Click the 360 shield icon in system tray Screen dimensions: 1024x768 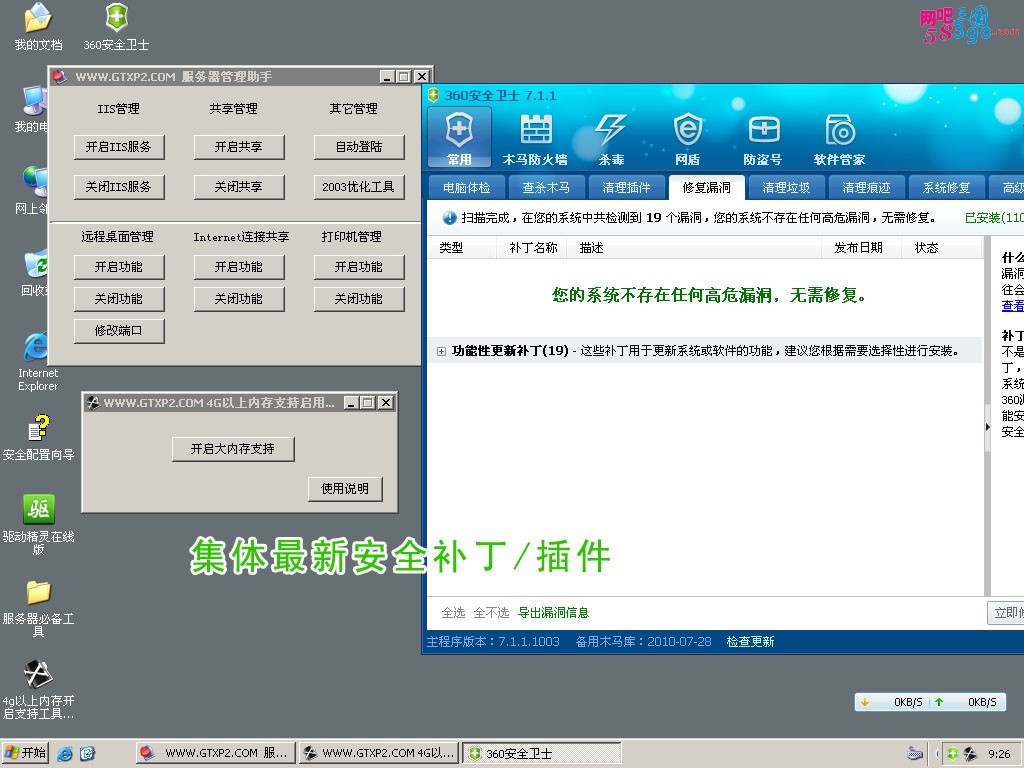(953, 754)
